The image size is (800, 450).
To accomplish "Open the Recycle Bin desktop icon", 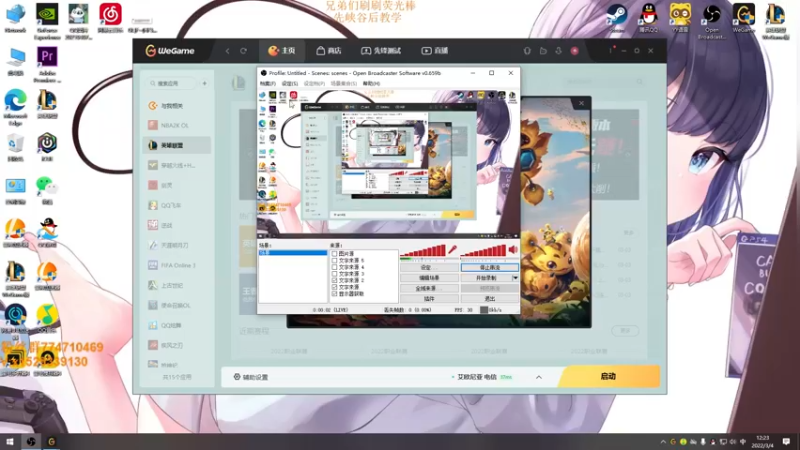I will tap(15, 148).
